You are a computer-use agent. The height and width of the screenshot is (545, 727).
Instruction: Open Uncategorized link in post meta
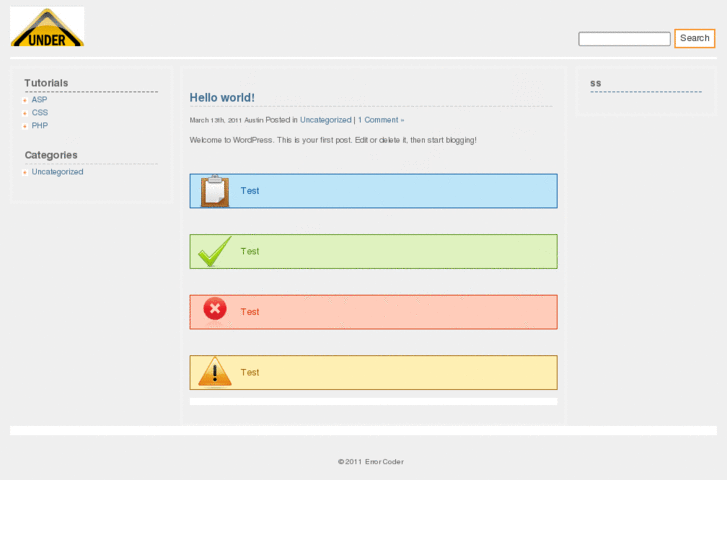tap(325, 120)
